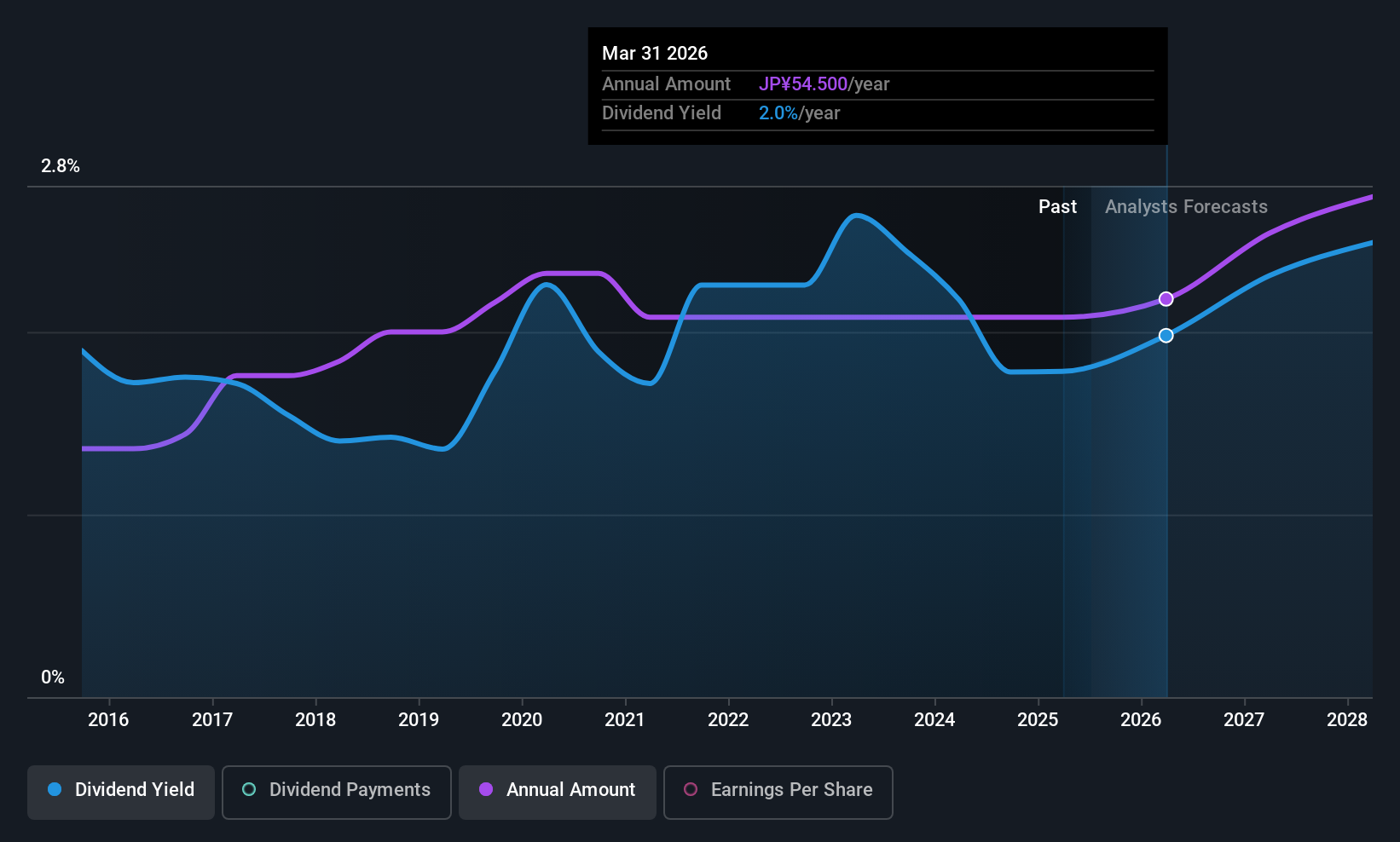This screenshot has height=842, width=1400.
Task: Click the 2026 x-axis label
Action: click(1141, 720)
